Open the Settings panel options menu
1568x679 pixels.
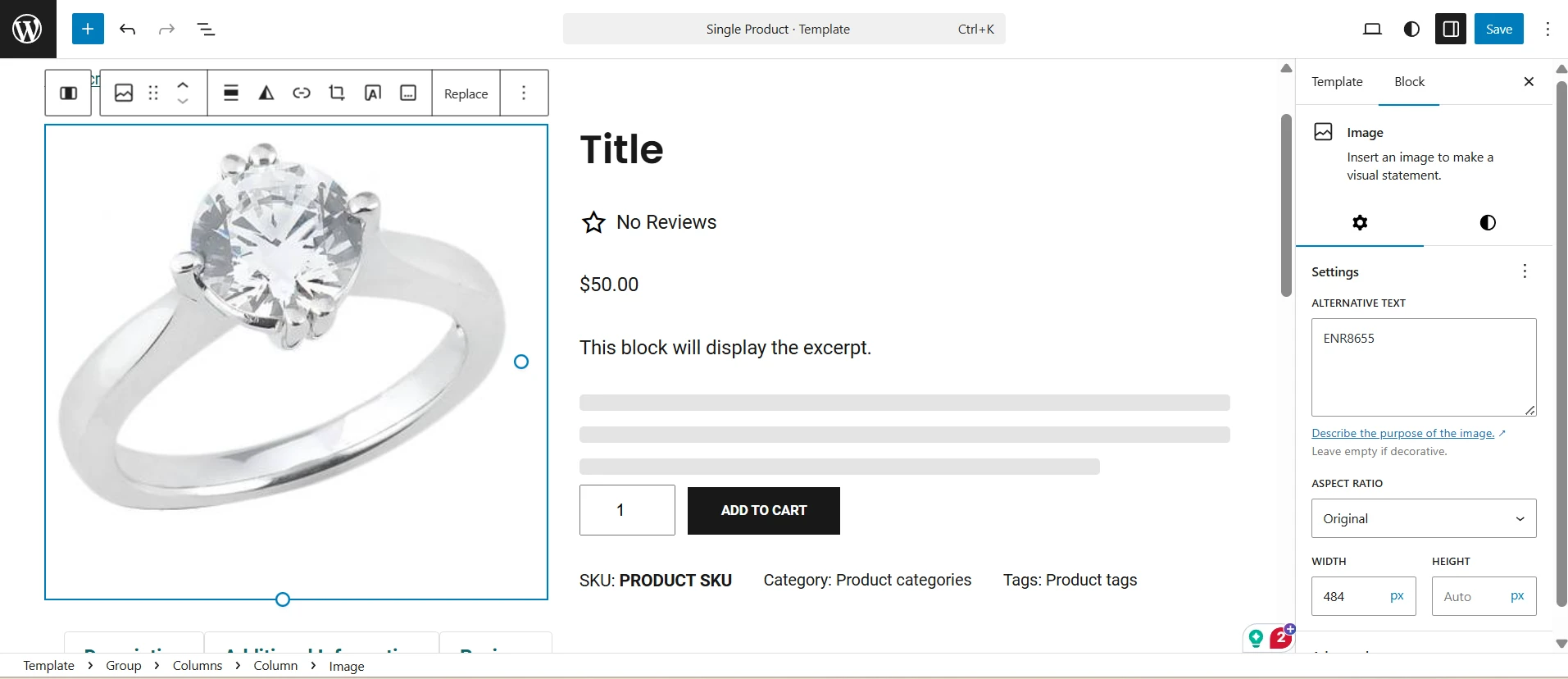(1525, 271)
